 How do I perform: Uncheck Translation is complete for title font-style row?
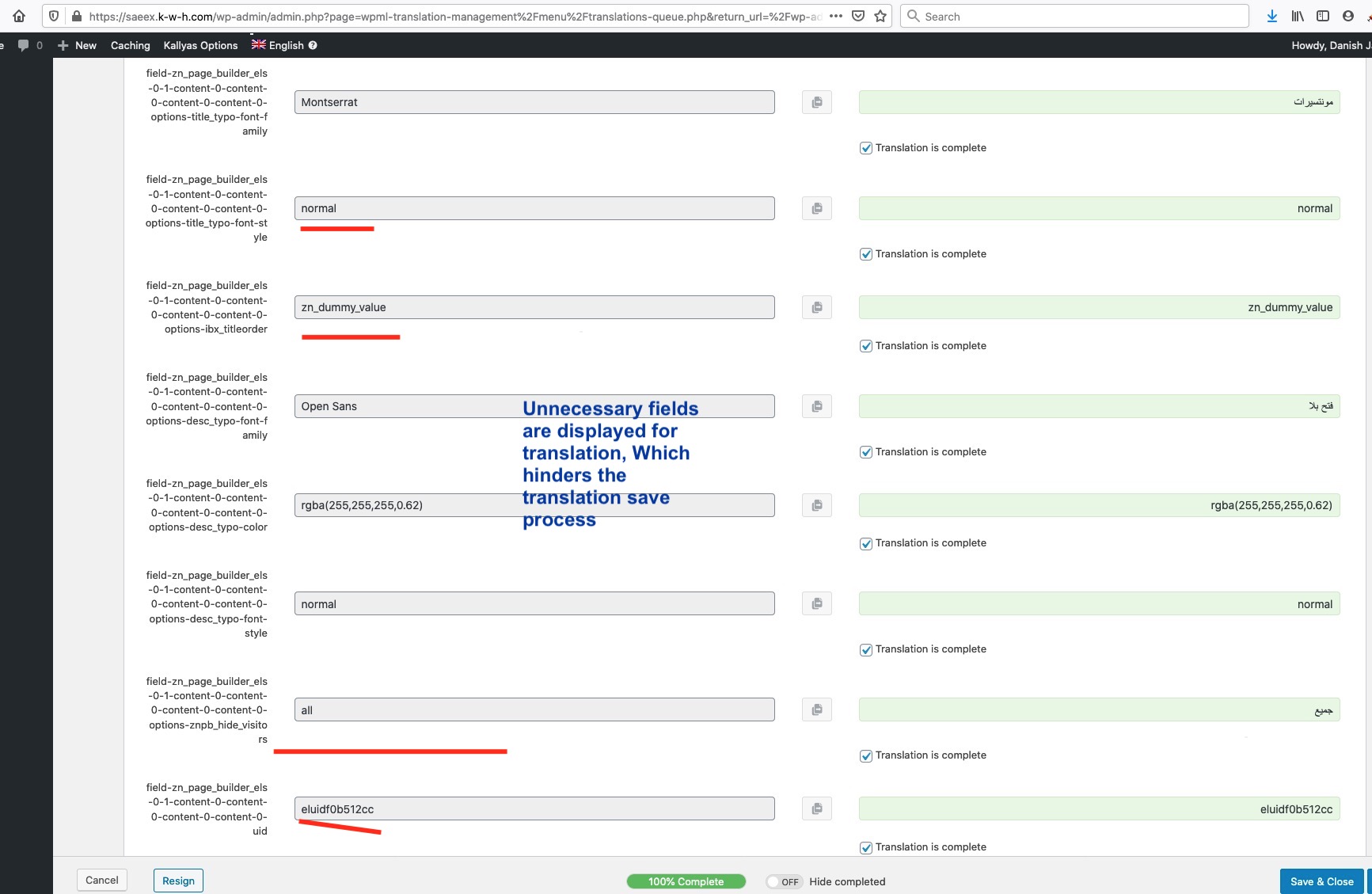(x=866, y=254)
